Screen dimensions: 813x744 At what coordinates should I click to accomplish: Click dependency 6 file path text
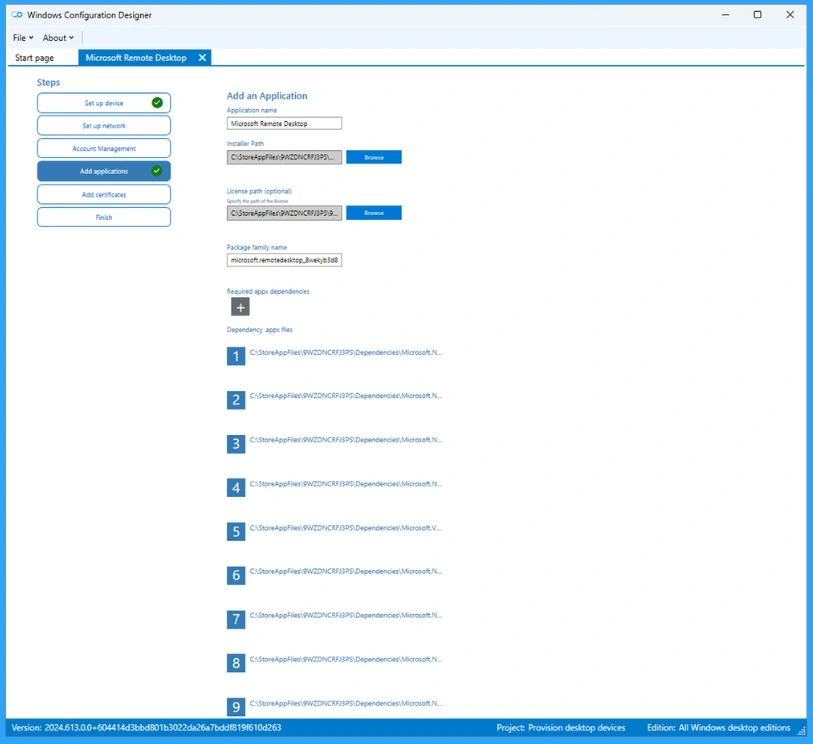pos(346,571)
